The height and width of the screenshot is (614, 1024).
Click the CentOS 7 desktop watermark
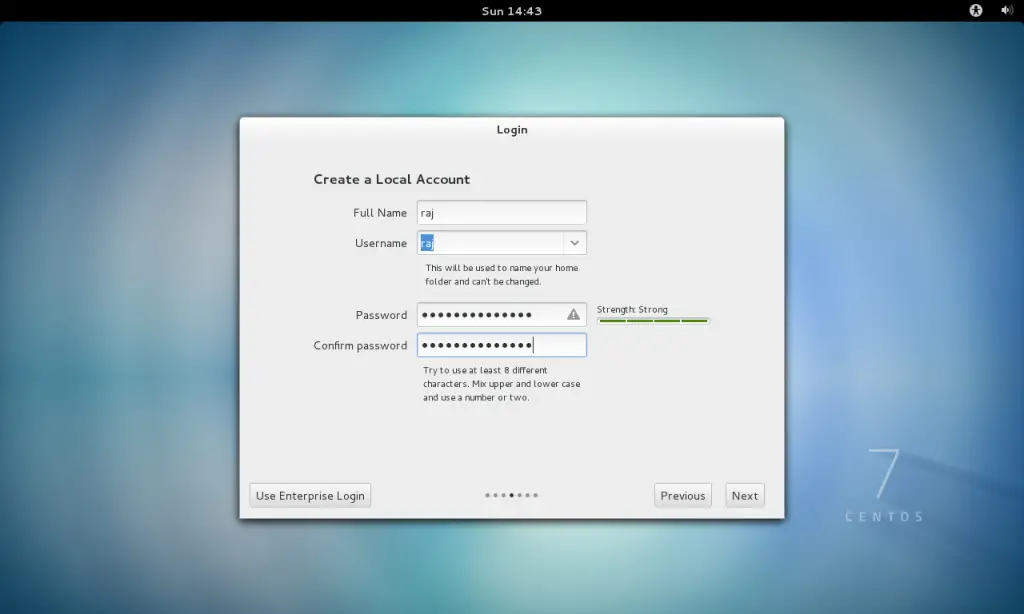[x=884, y=480]
